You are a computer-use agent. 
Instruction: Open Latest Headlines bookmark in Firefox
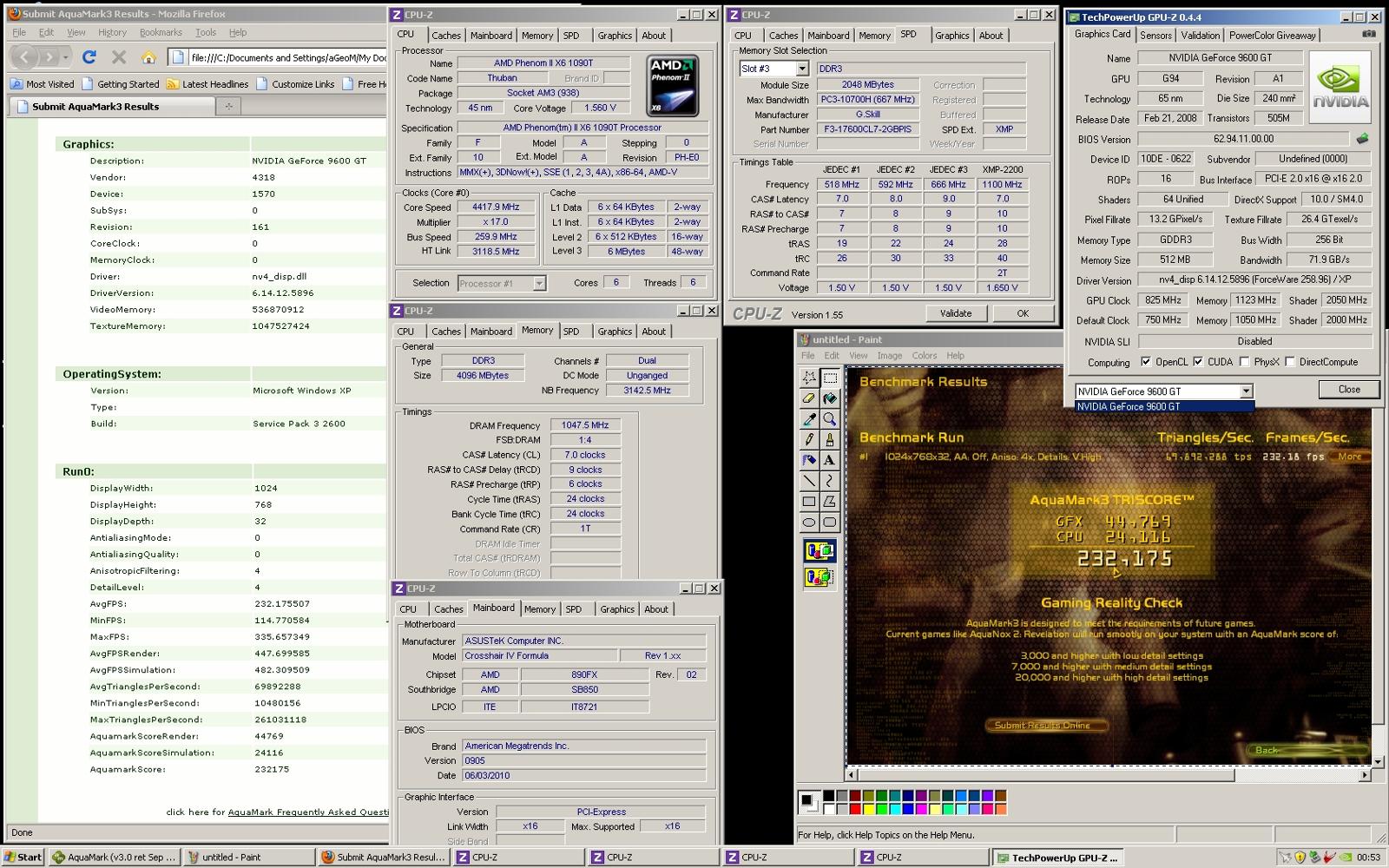coord(207,84)
